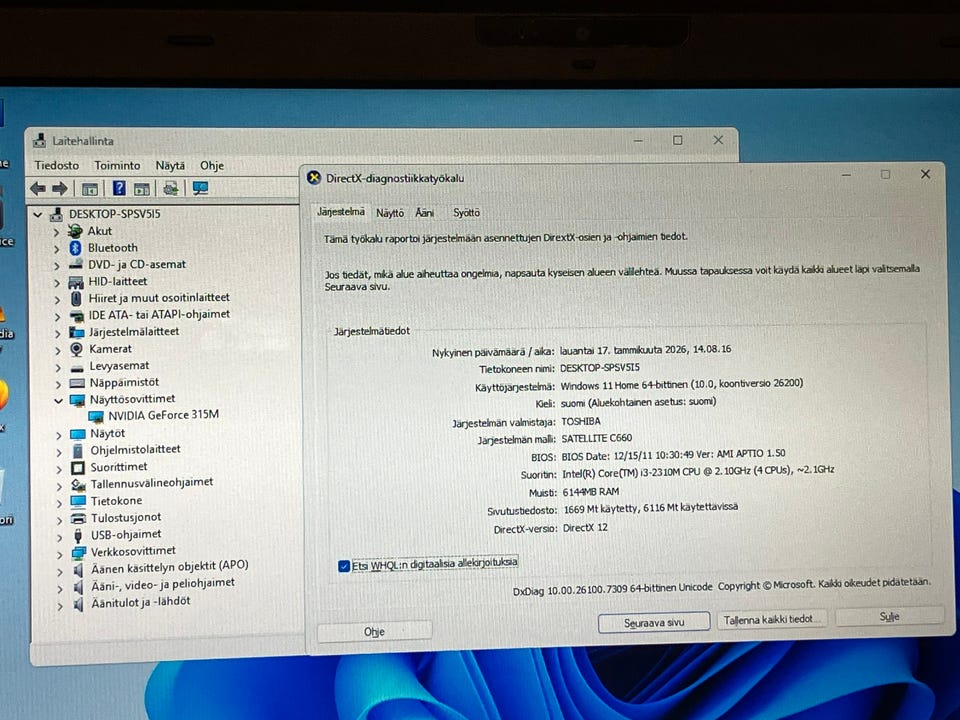
Task: Expand the Ohjelmistolaitteet category
Action: coord(59,452)
